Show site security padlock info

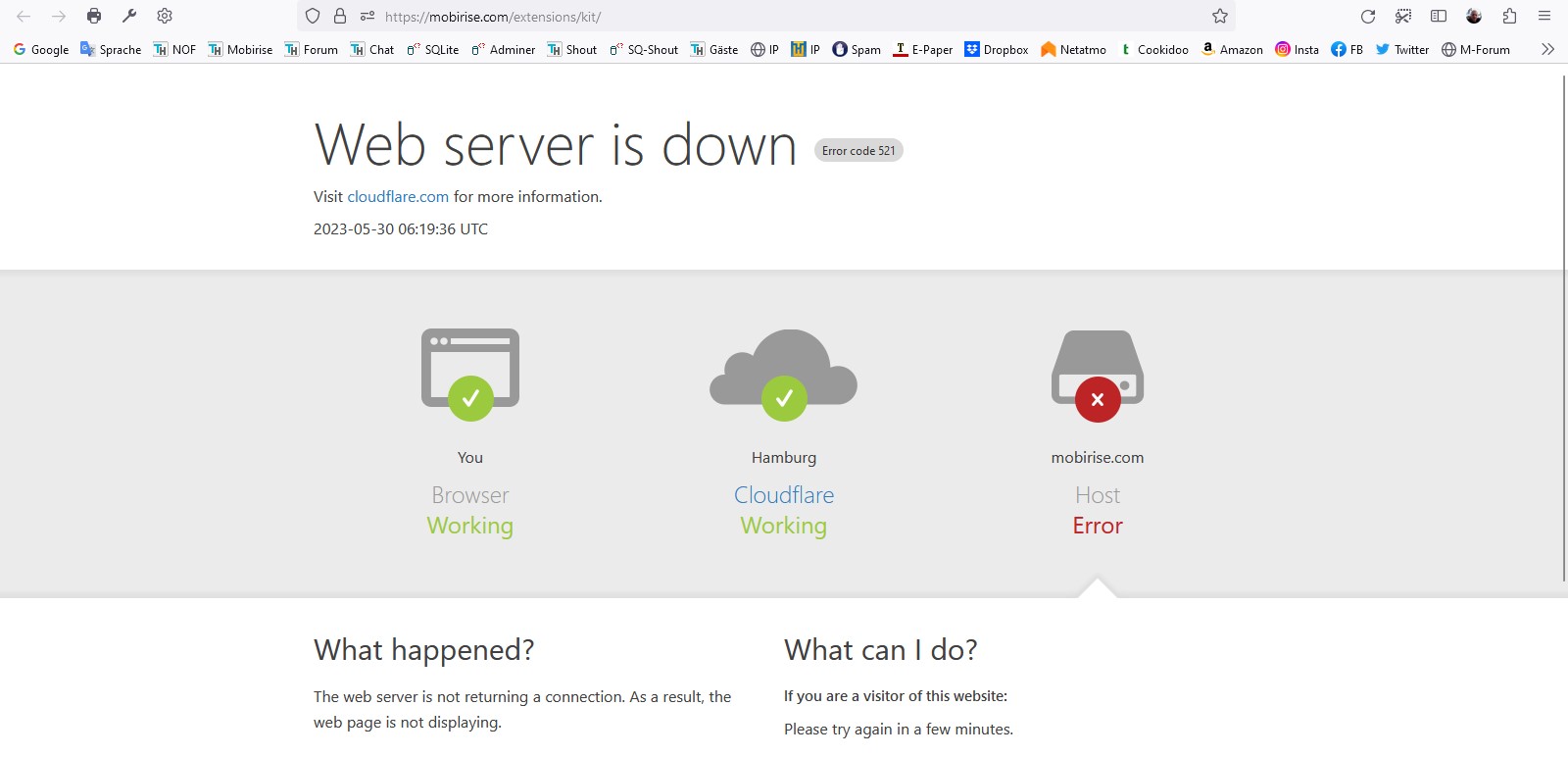(x=340, y=16)
